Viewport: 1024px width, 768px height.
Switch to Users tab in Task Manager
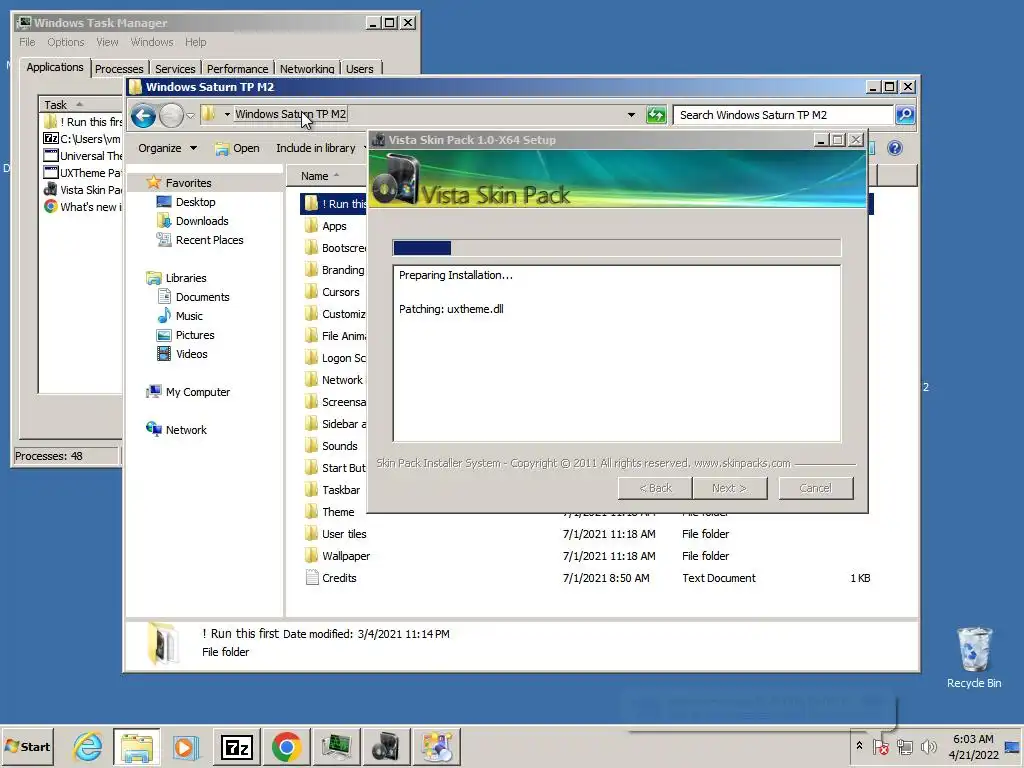point(359,69)
